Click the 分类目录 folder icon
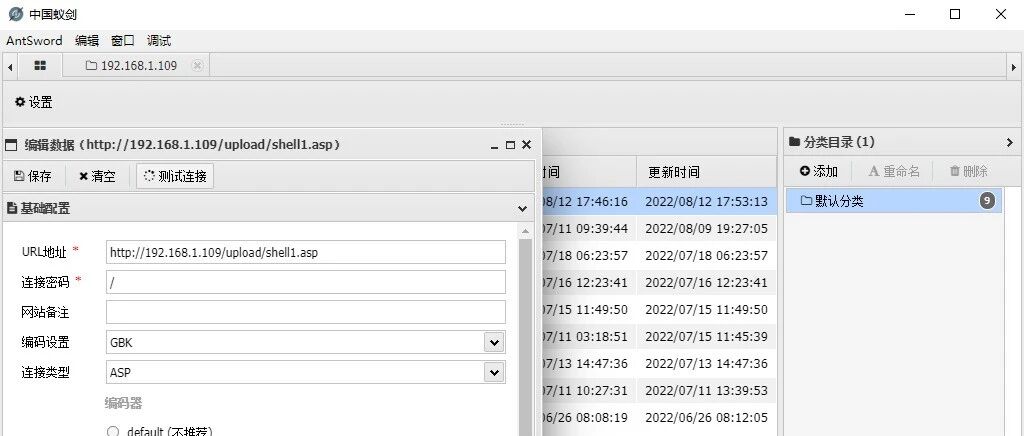This screenshot has height=436, width=1024. (x=794, y=142)
